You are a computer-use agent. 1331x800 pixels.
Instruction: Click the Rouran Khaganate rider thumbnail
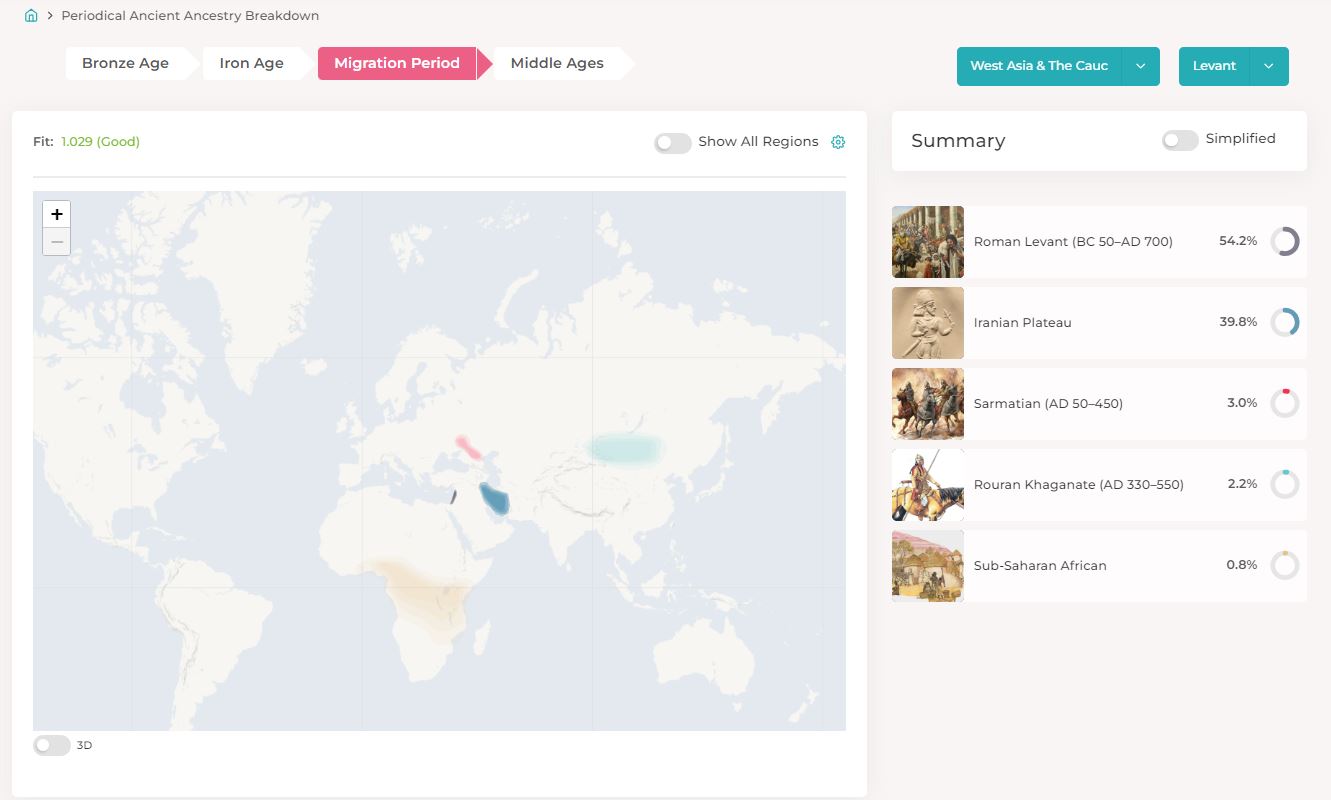coord(928,485)
